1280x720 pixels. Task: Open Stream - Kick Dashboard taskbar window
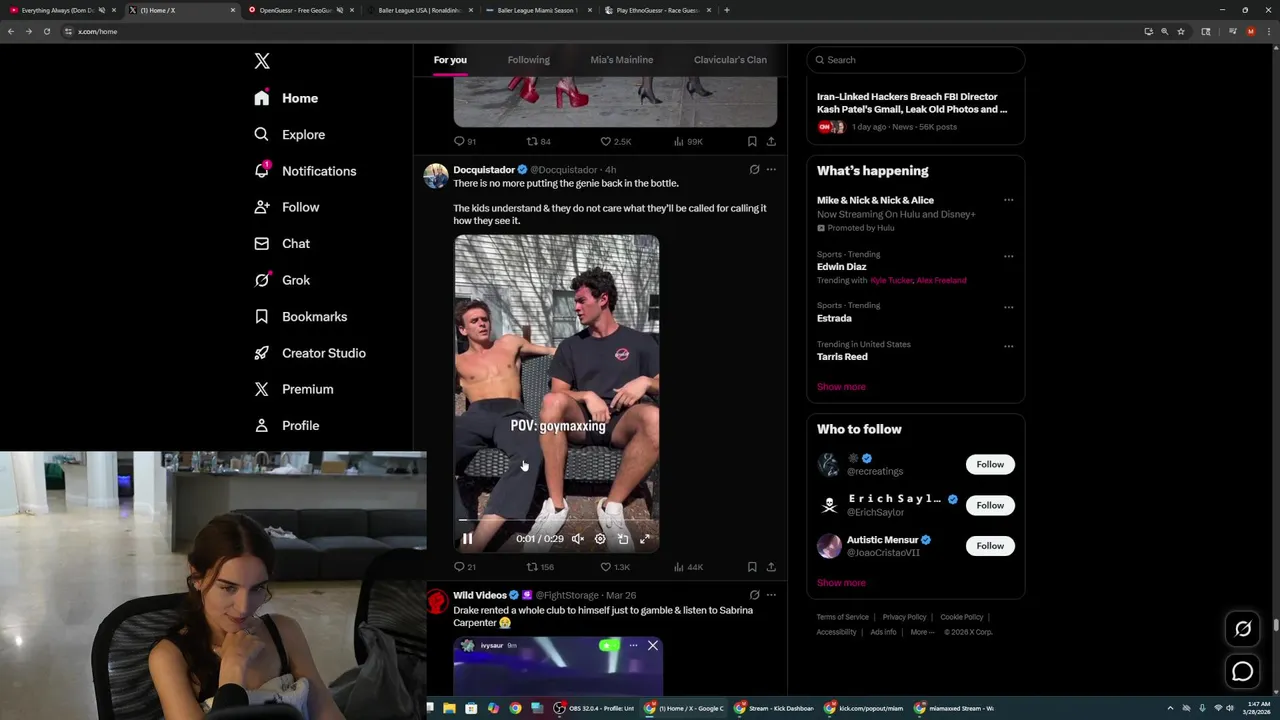point(775,708)
